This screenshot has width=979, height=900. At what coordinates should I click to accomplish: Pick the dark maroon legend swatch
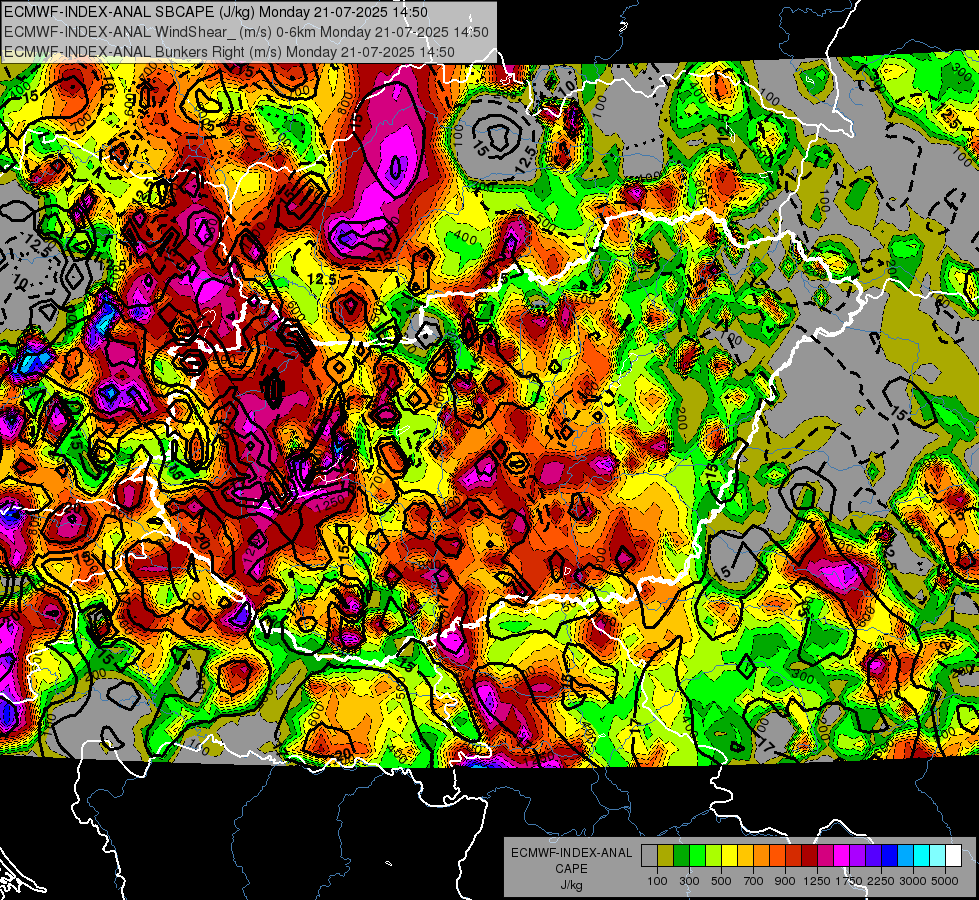(x=810, y=856)
